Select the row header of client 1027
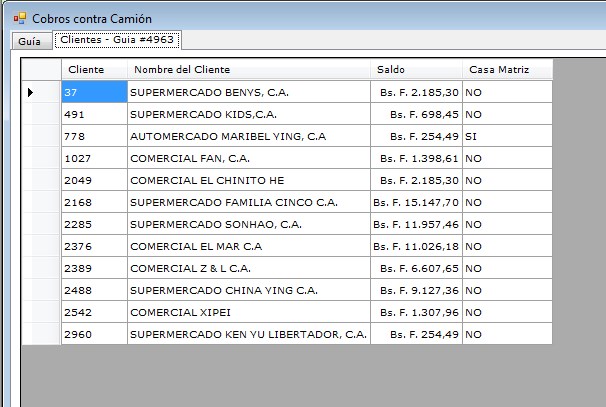Viewport: 606px width, 407px height. (41, 158)
